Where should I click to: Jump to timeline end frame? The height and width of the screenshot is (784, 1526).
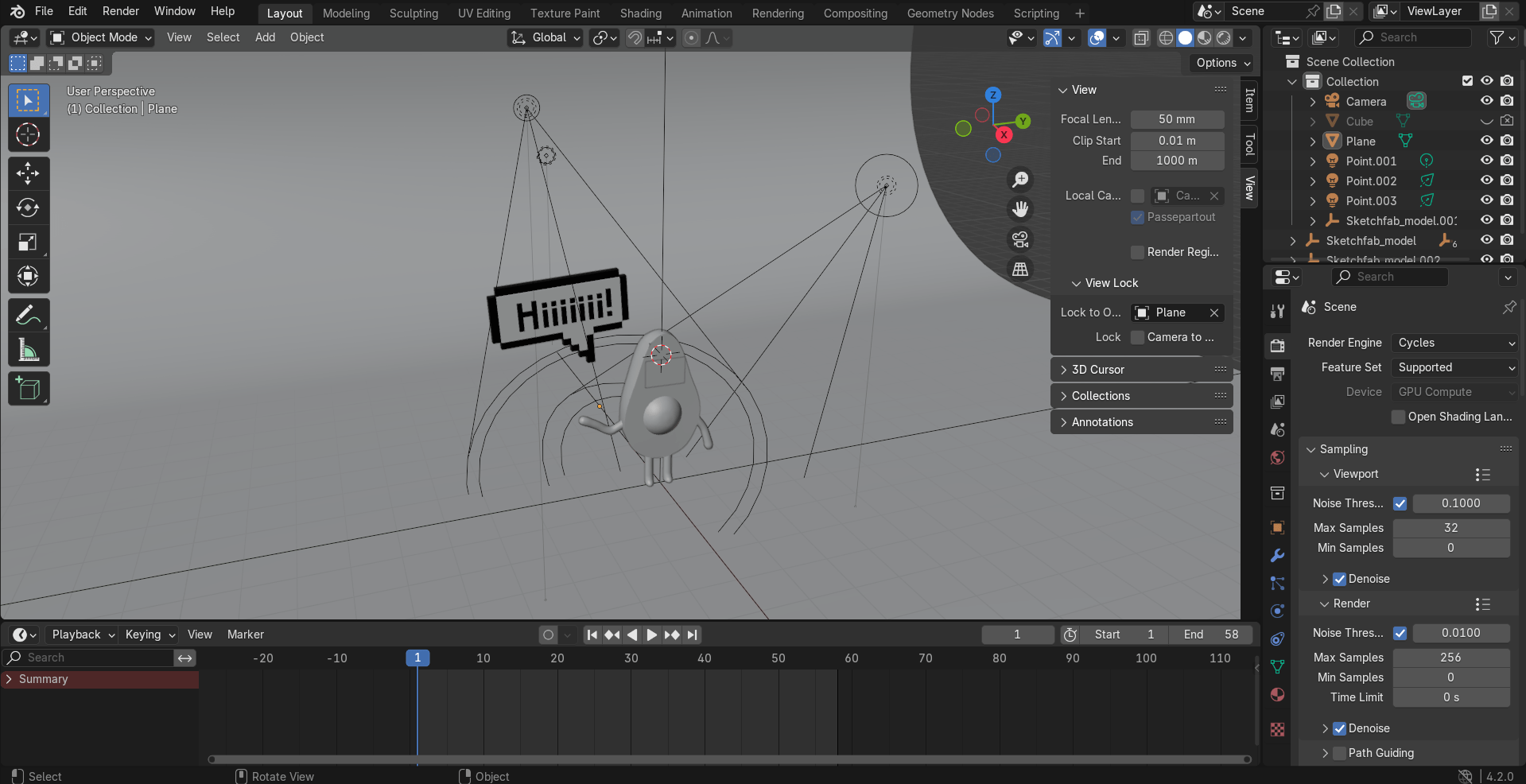pos(693,635)
